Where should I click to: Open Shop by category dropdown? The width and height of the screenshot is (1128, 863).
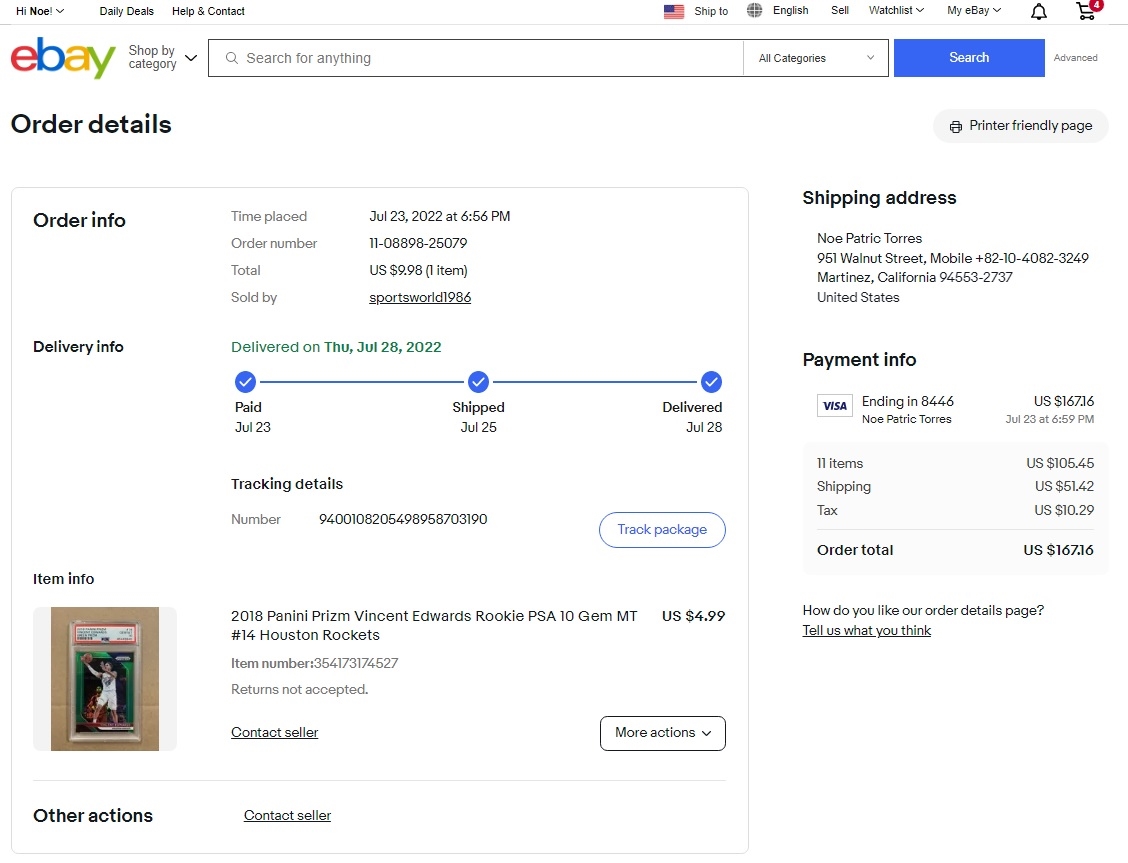[x=163, y=58]
